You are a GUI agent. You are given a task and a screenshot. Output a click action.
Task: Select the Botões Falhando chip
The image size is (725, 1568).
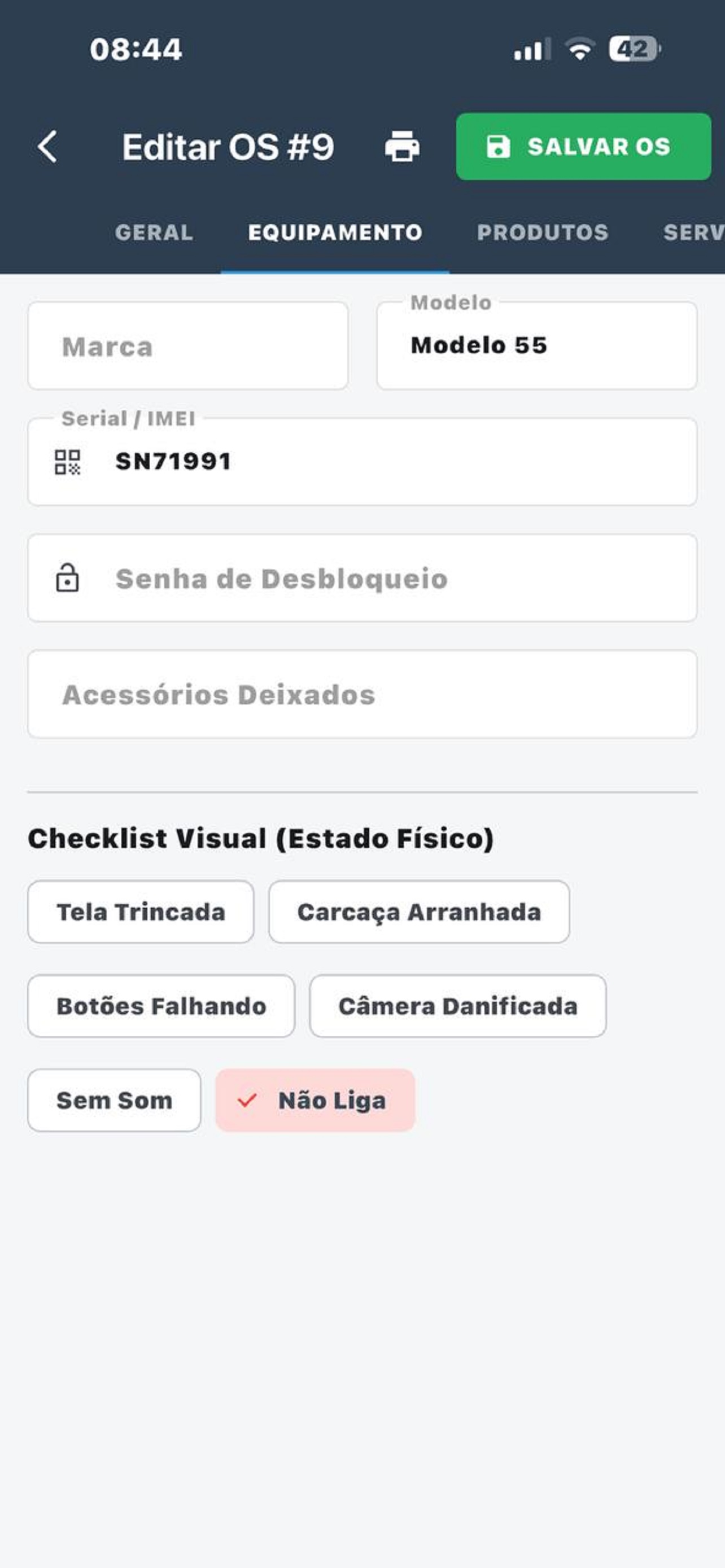coord(161,1006)
